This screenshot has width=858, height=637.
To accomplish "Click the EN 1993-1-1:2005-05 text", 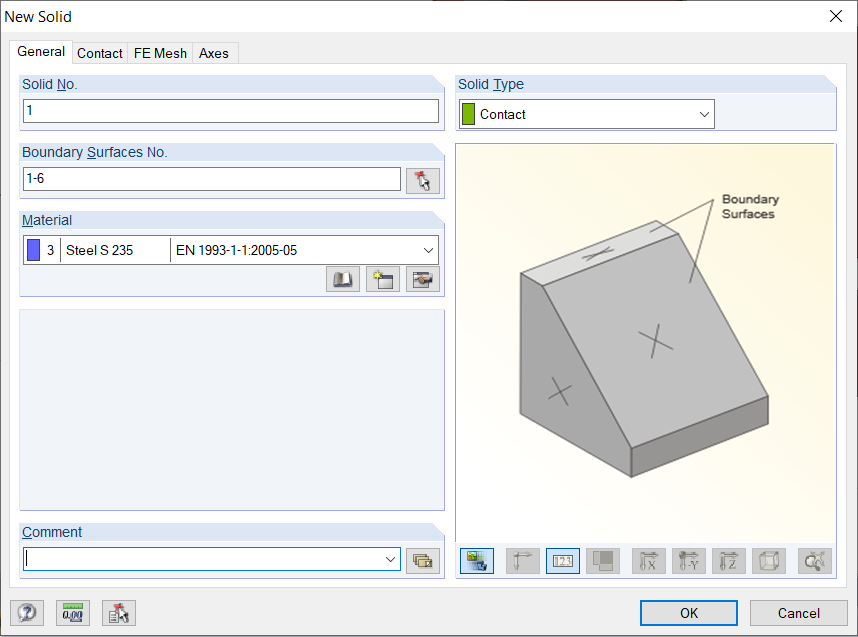I will (x=236, y=250).
